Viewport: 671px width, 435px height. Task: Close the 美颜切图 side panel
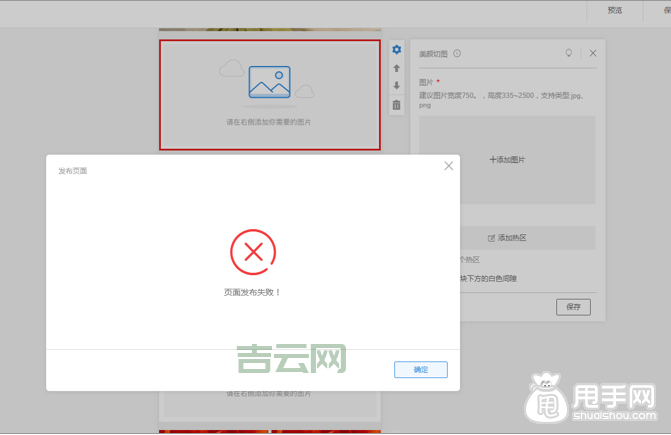pos(593,53)
